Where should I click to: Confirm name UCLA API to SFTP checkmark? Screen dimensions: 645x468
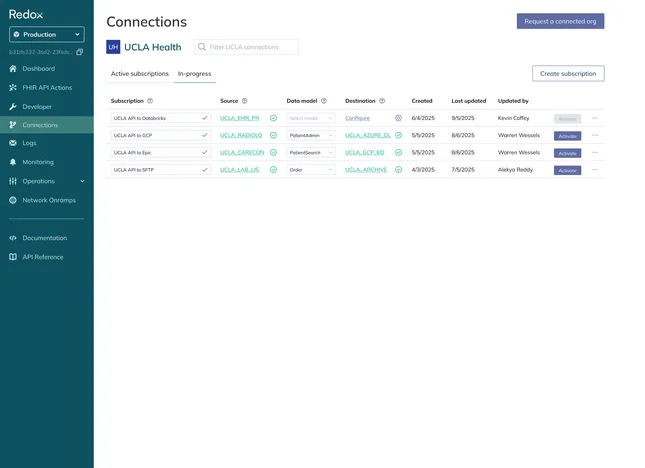tap(204, 170)
